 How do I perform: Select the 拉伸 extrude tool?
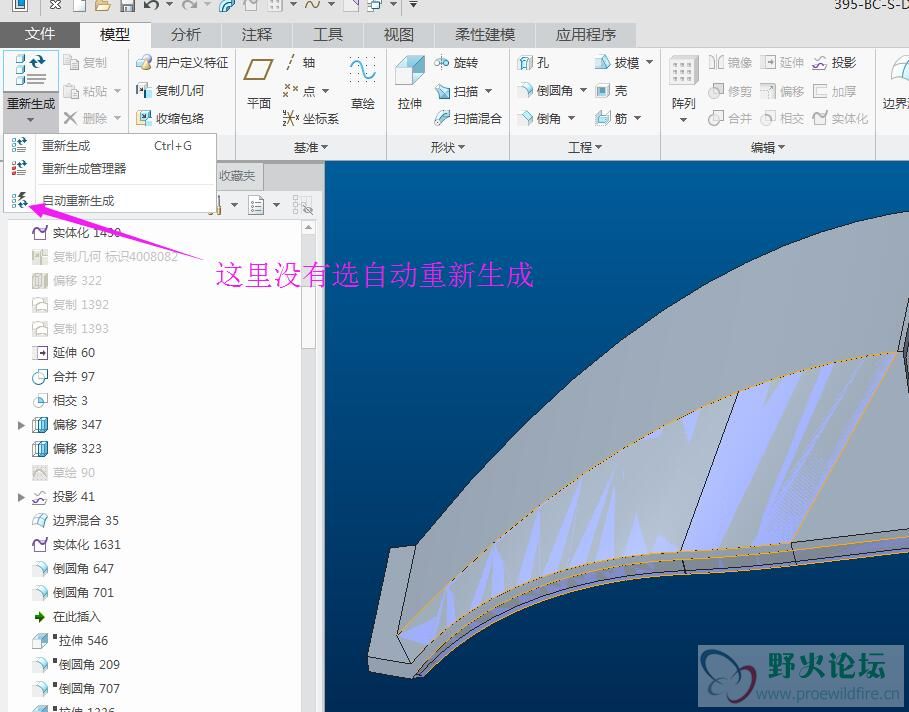coord(410,81)
